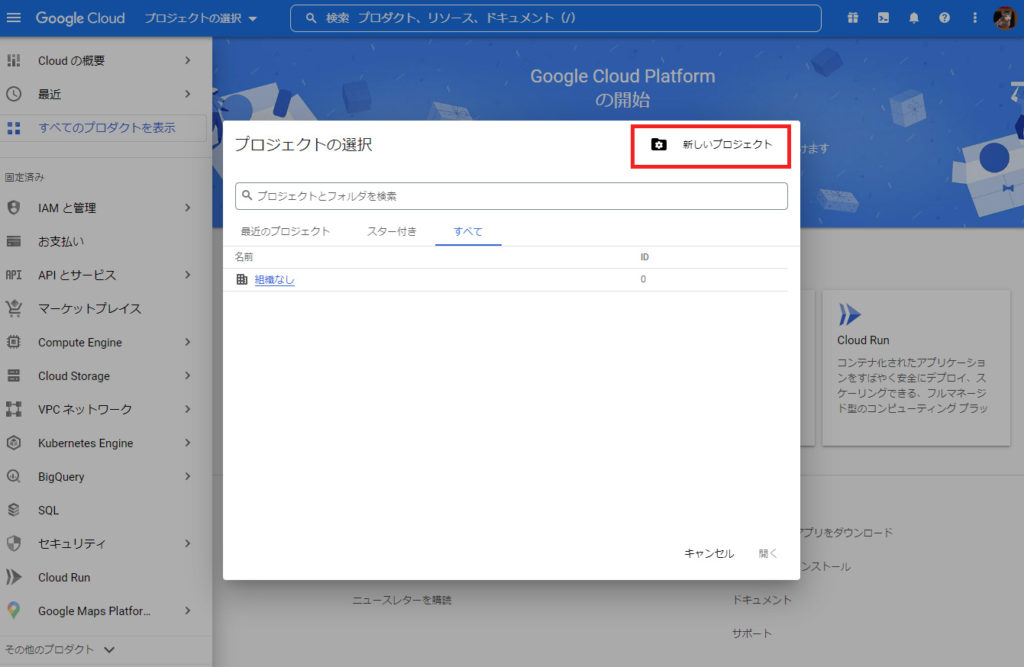Expand the other products section chevron
The width and height of the screenshot is (1024, 667).
(109, 649)
